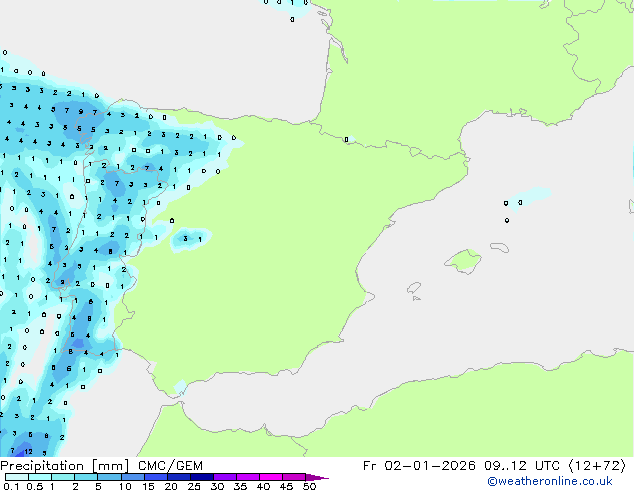Click the legend label '45'
The image size is (634, 490).
tap(286, 486)
